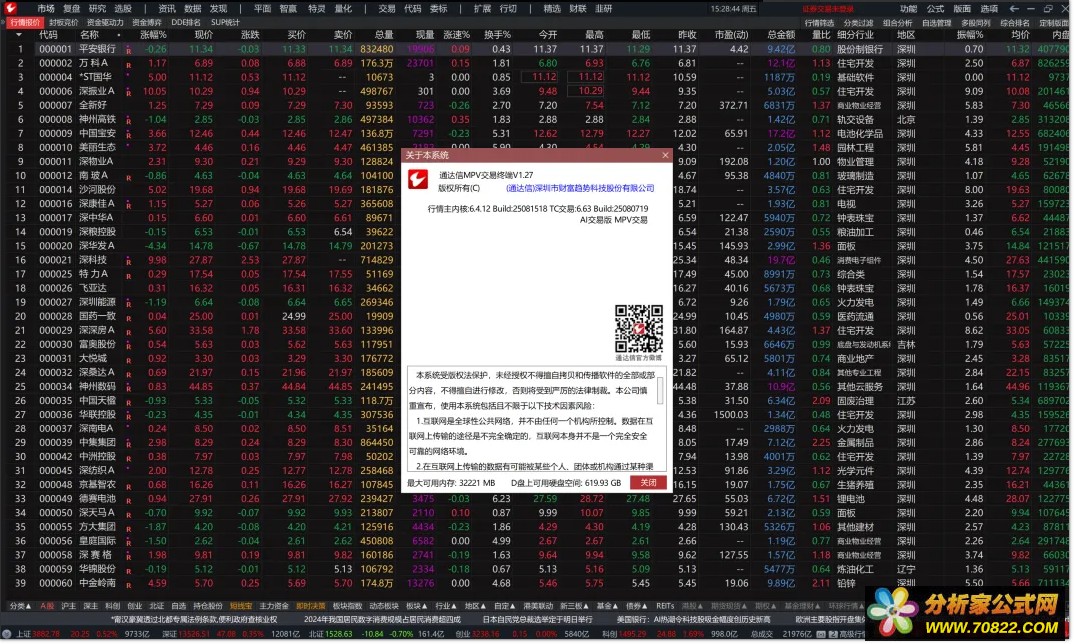Click the QR code in the About dialog
Viewport: 1075px width, 644px height.
click(x=638, y=329)
